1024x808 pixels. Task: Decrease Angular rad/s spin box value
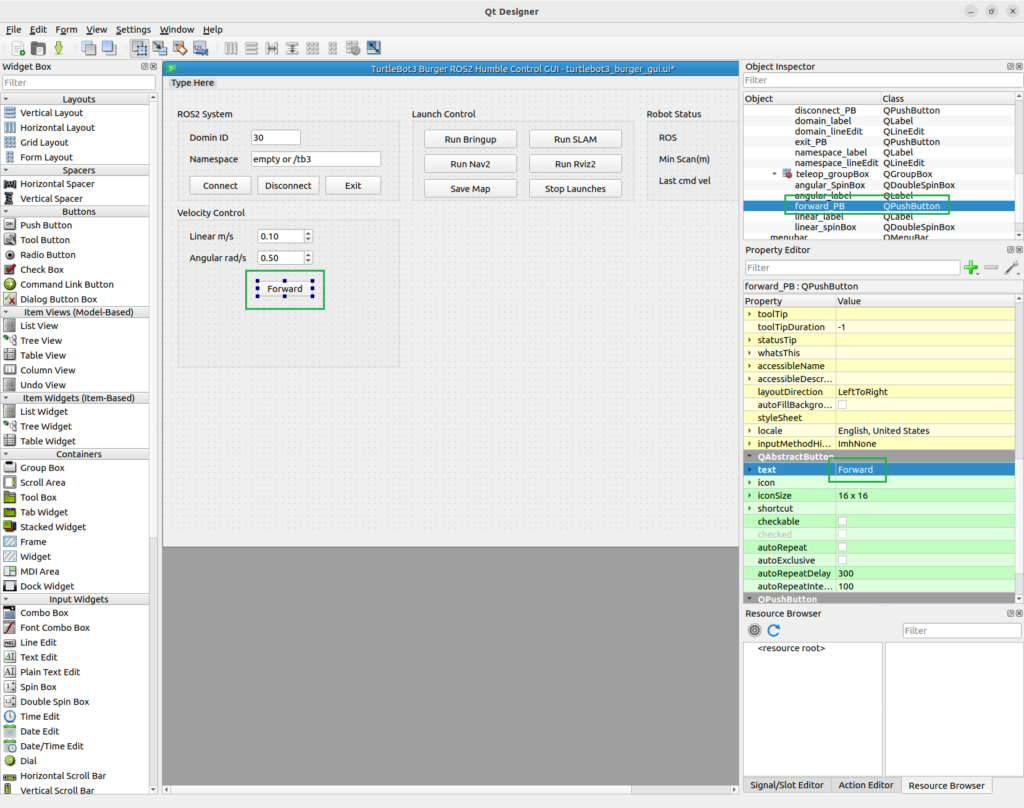coord(308,261)
